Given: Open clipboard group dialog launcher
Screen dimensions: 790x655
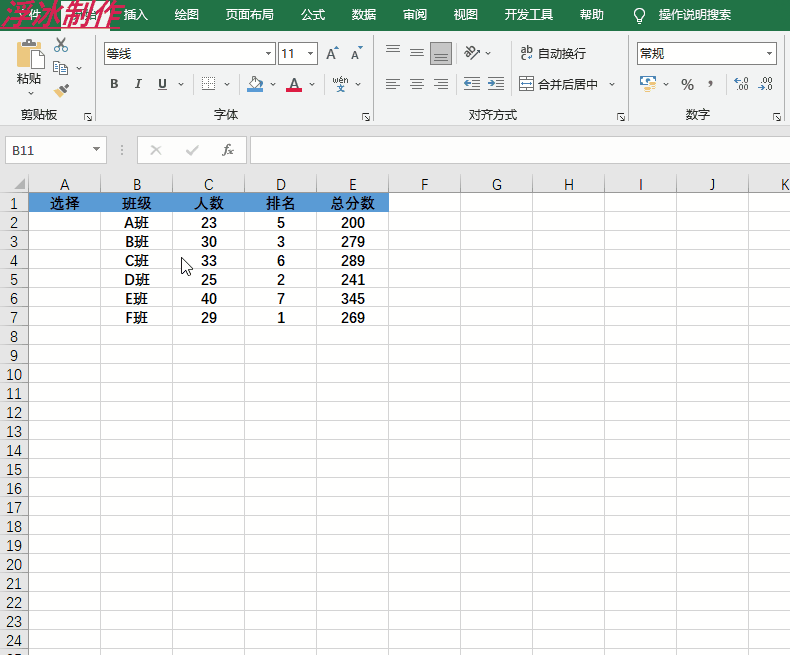Looking at the screenshot, I should pos(88,117).
